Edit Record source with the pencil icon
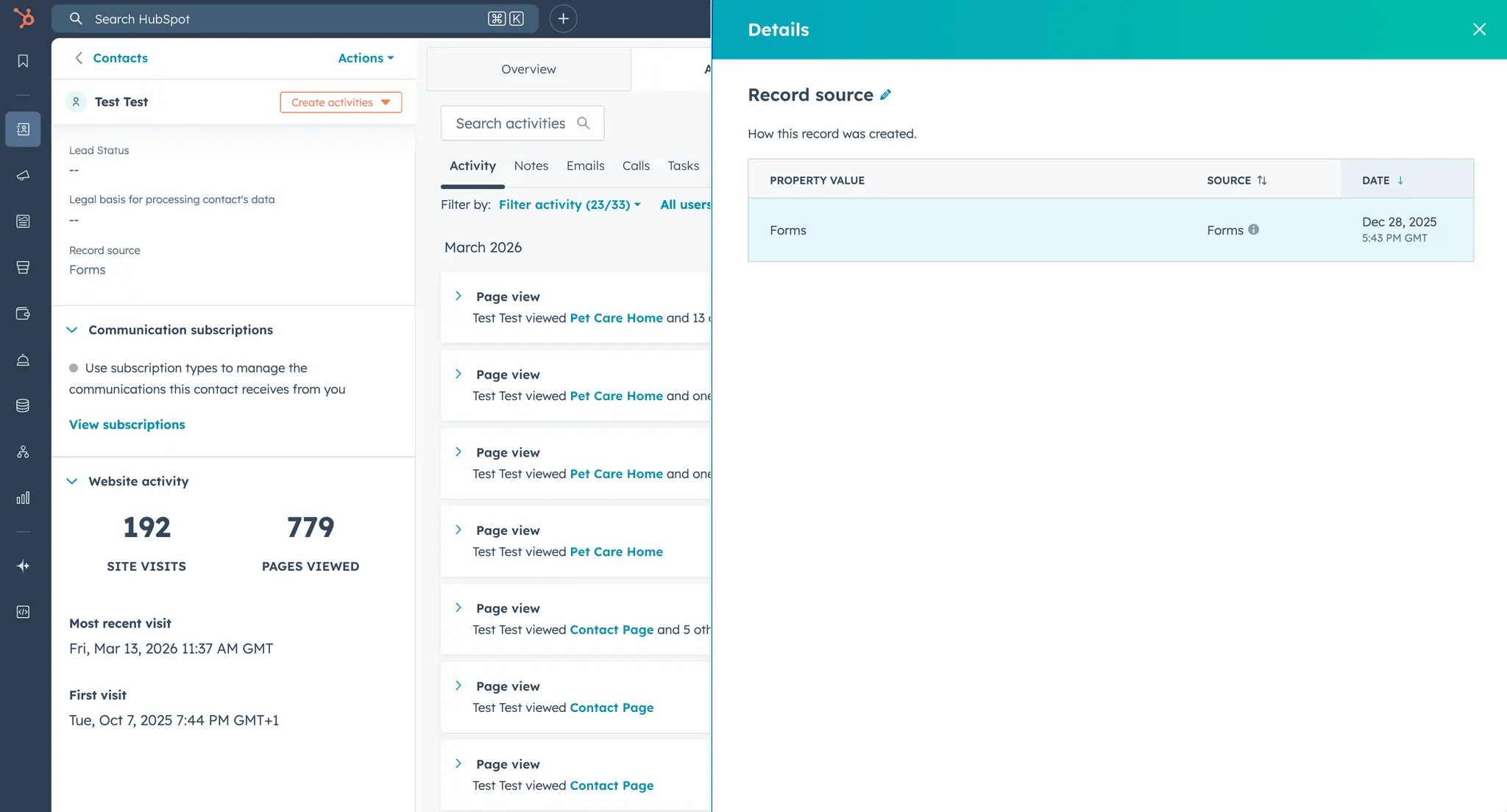The height and width of the screenshot is (812, 1507). pyautogui.click(x=885, y=95)
